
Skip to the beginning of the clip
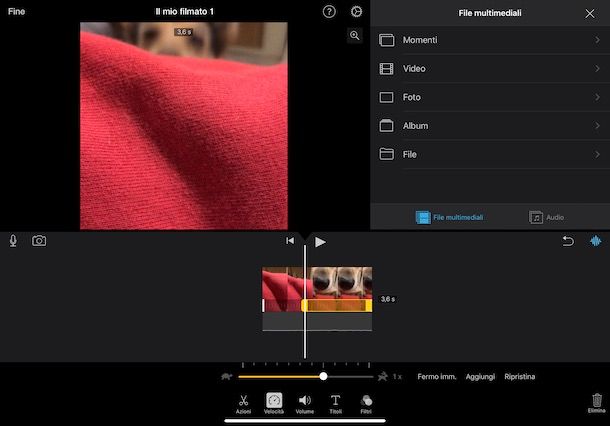coord(290,241)
